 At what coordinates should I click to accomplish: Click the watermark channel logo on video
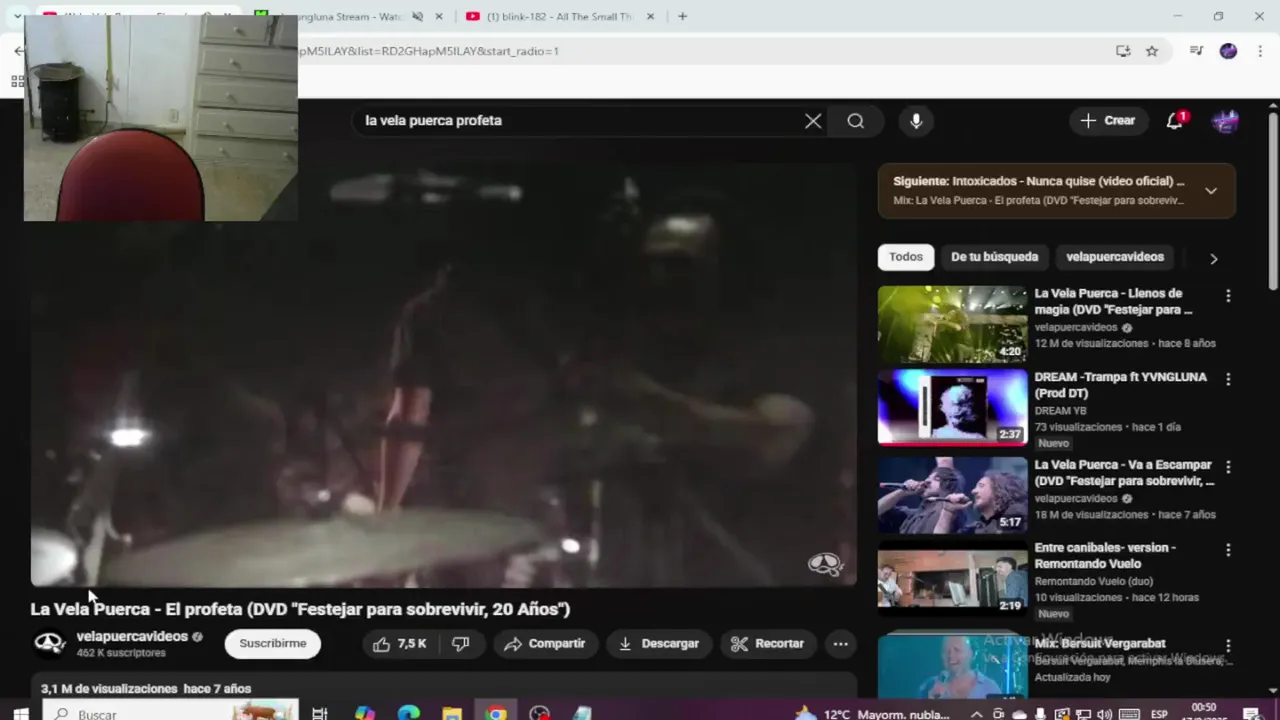click(x=825, y=565)
